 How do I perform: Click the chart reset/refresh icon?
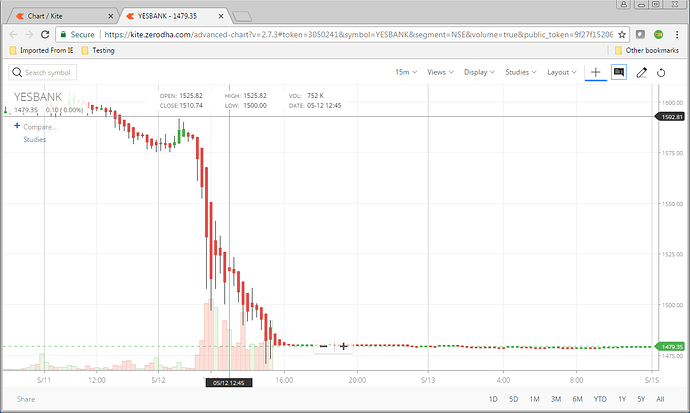(661, 73)
